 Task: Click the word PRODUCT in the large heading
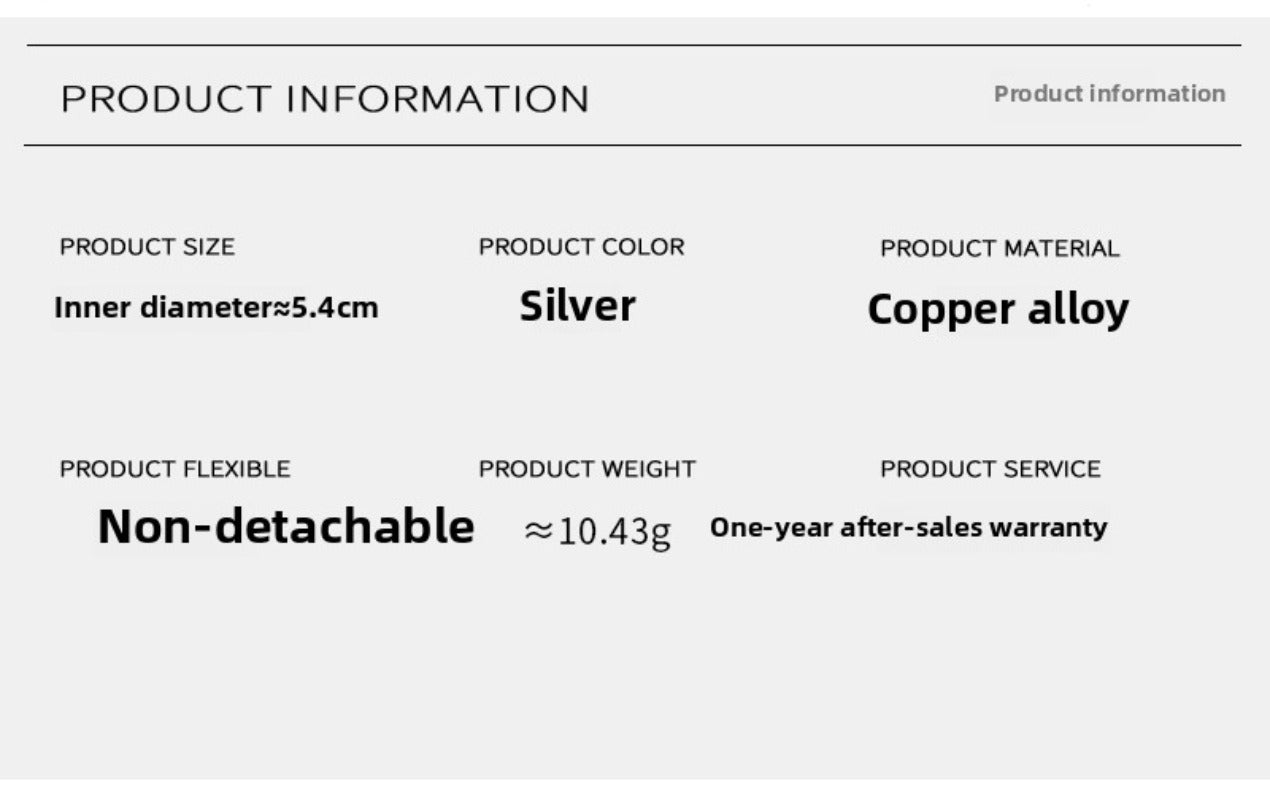(166, 100)
